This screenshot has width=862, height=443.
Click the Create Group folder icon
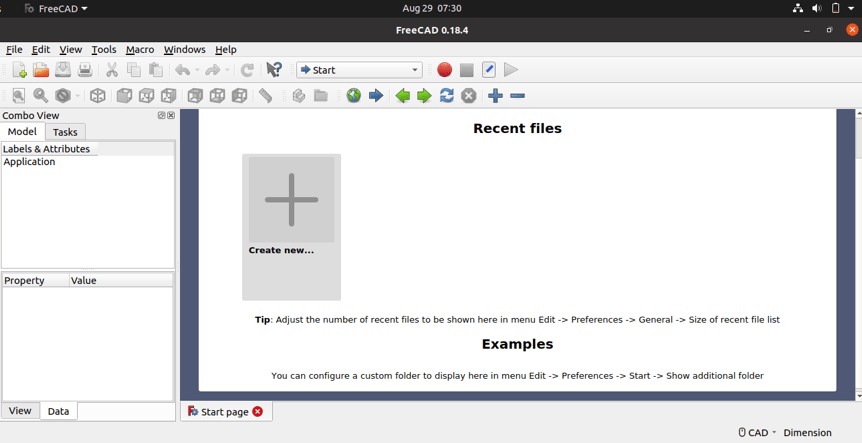click(321, 96)
